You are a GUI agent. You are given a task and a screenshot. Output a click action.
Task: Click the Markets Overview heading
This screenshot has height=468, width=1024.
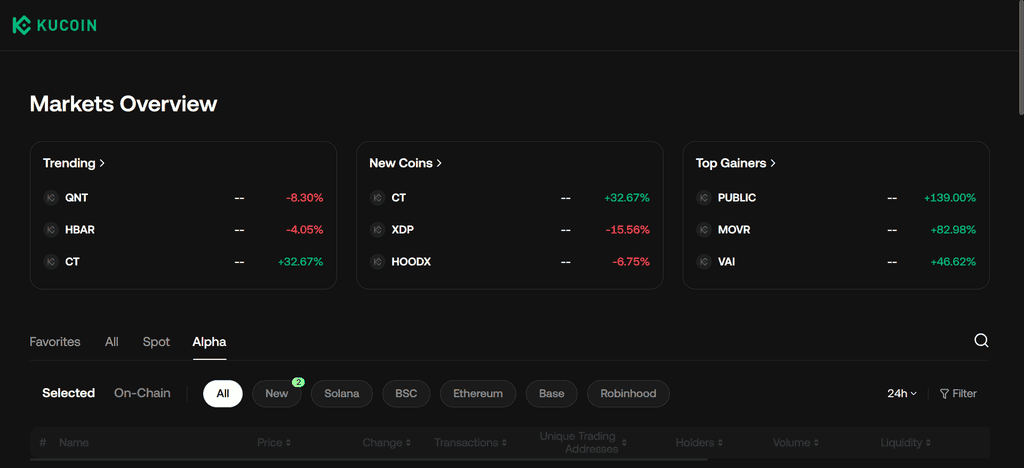(123, 104)
